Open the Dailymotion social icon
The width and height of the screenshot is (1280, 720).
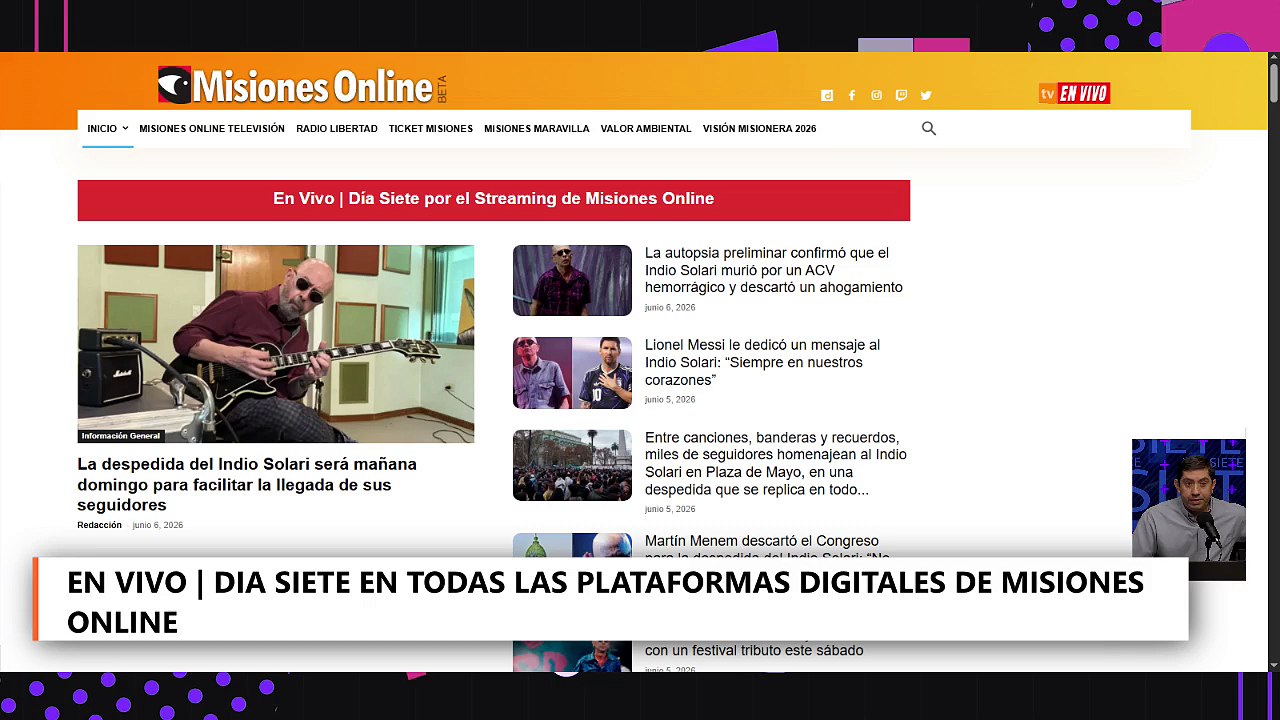click(827, 96)
